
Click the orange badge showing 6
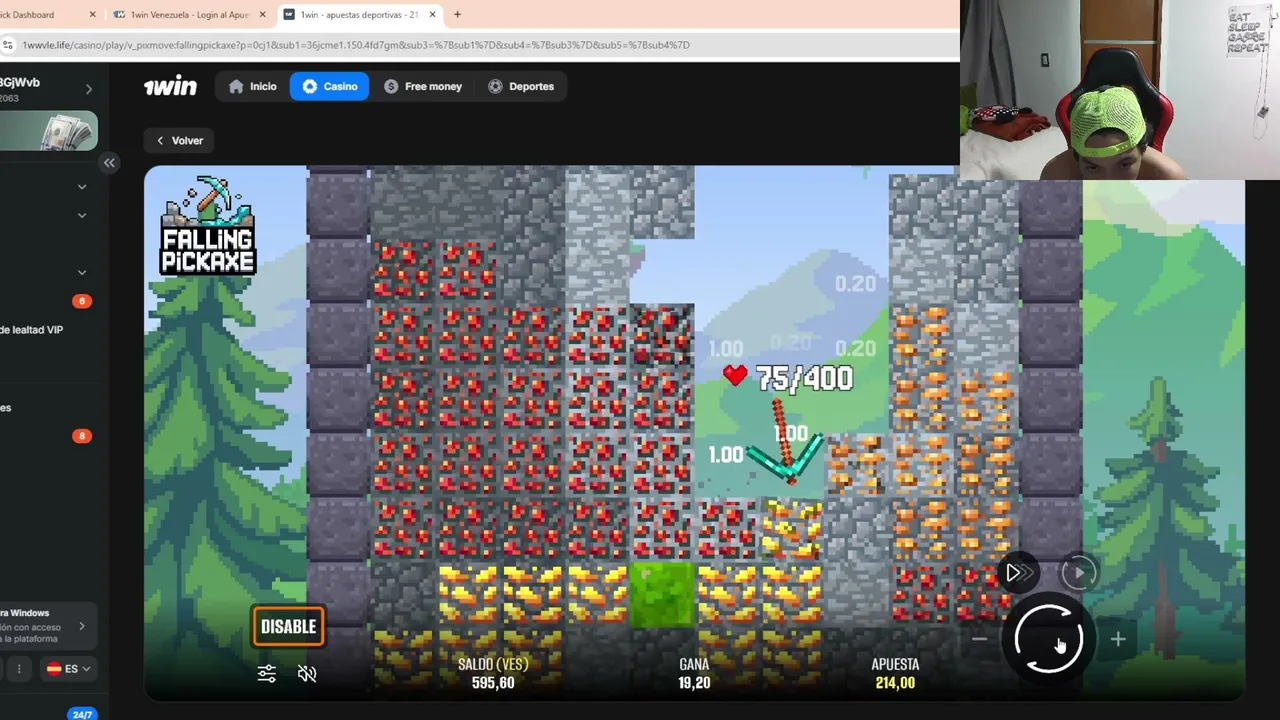point(82,301)
